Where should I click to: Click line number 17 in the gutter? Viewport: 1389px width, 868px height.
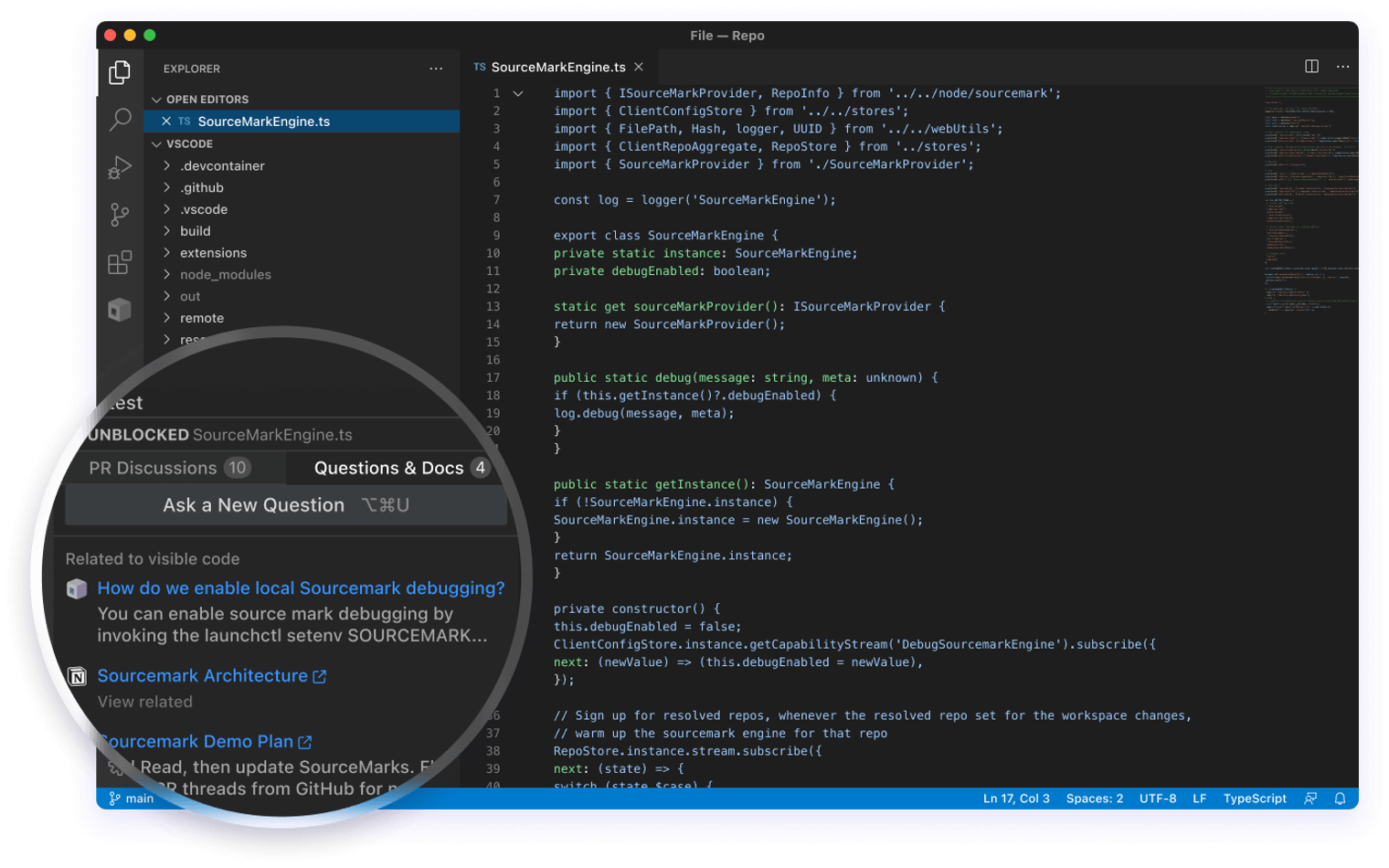(493, 377)
